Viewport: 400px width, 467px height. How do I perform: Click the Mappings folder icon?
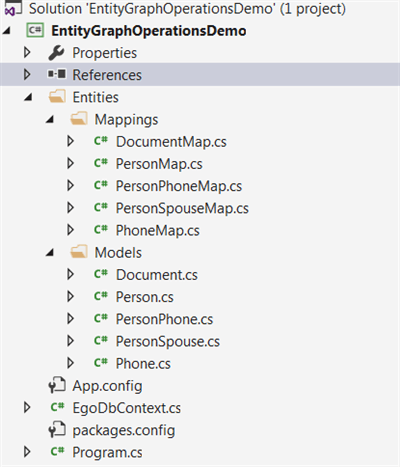click(x=79, y=119)
